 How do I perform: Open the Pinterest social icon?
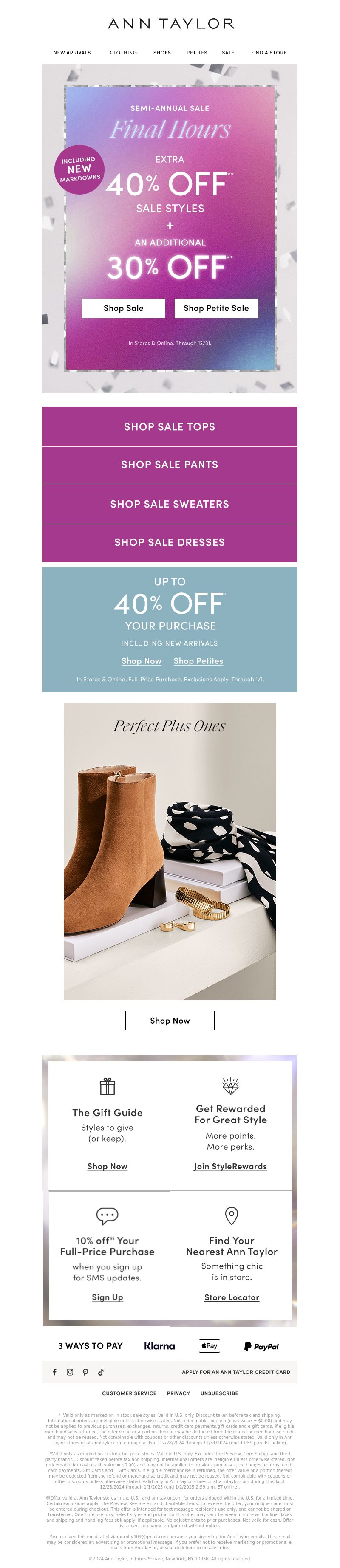pos(85,1372)
